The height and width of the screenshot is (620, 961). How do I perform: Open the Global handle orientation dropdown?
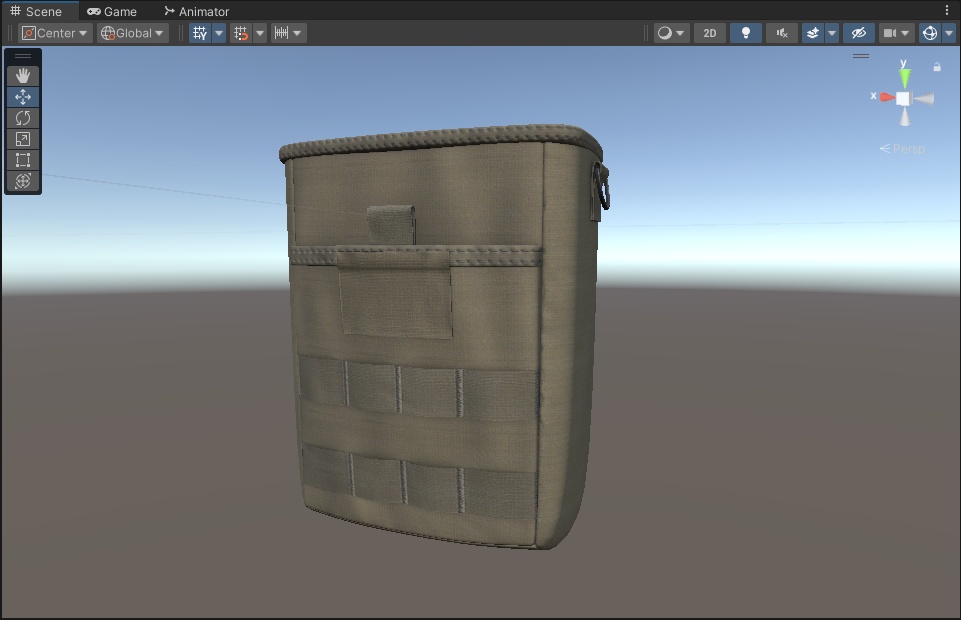click(x=131, y=32)
